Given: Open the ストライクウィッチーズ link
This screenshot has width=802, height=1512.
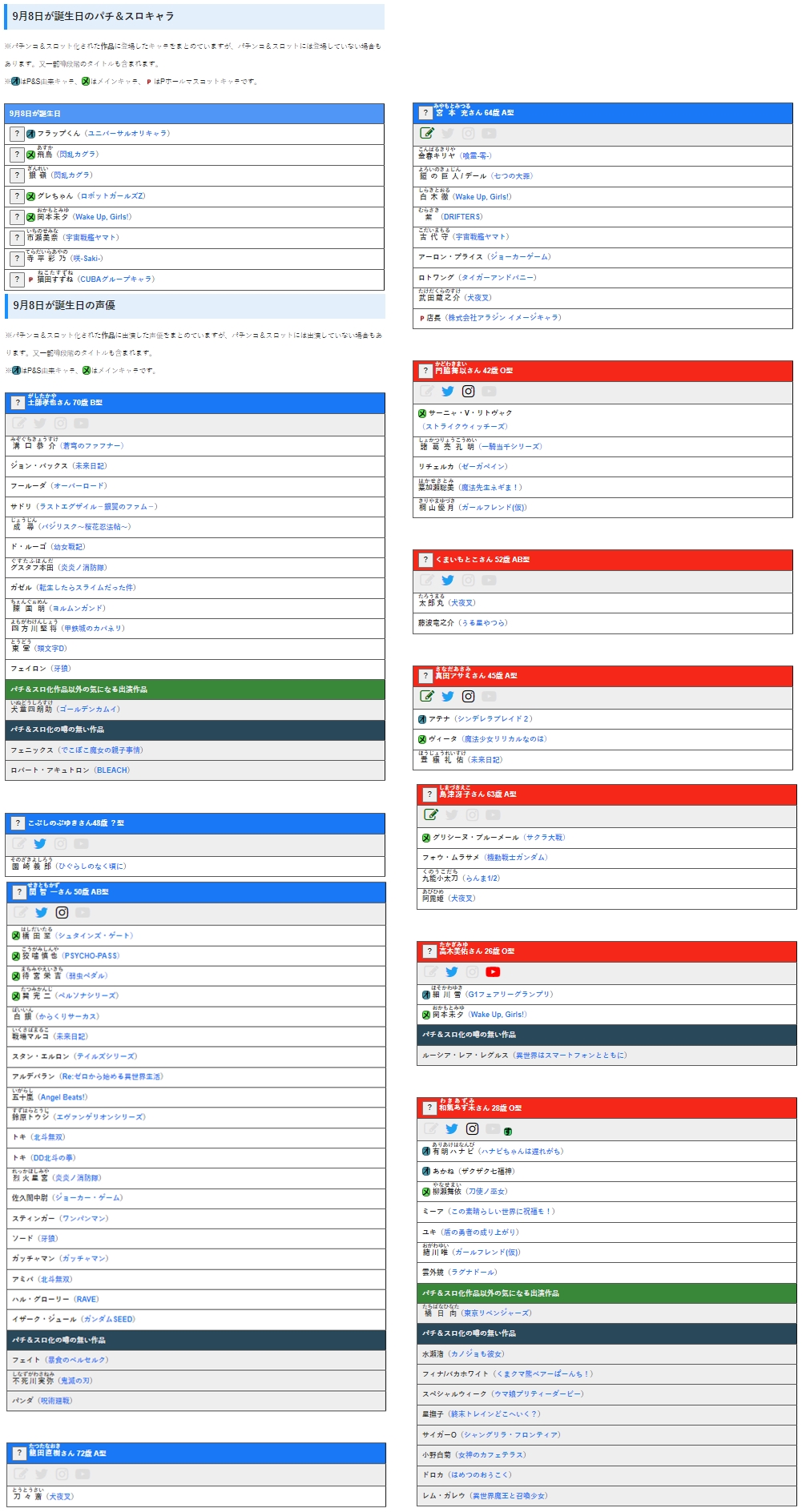Looking at the screenshot, I should [x=465, y=427].
